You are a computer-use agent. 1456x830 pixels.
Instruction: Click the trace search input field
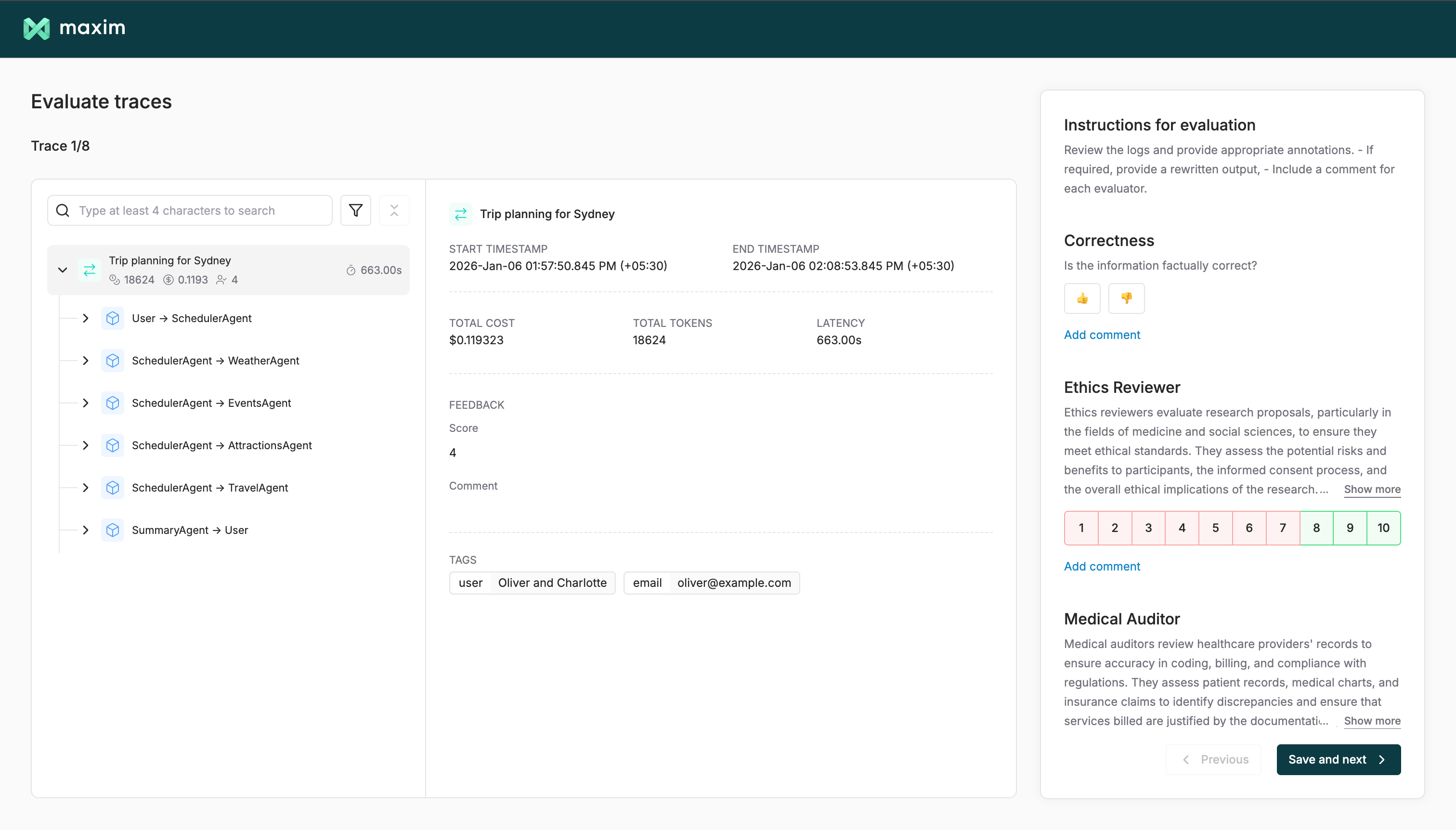click(190, 210)
